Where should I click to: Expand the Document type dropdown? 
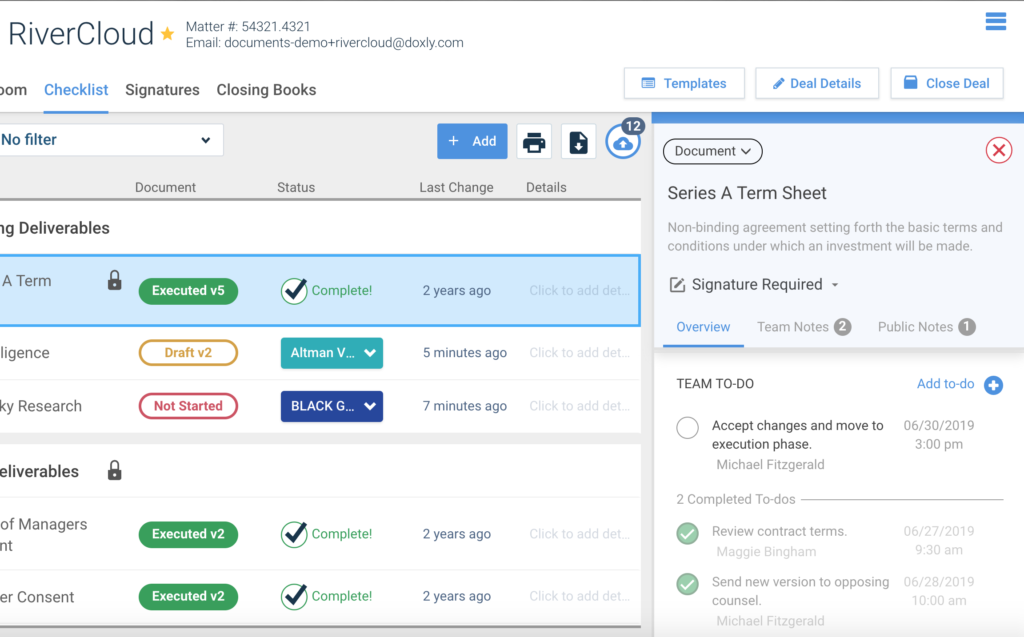pos(712,151)
